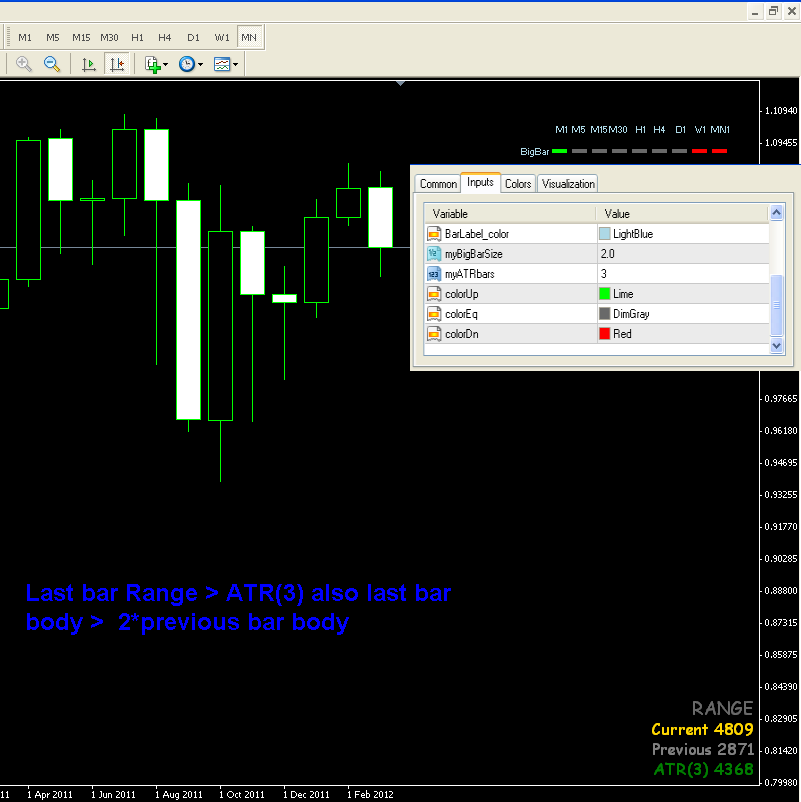
Task: Switch chart to M1 timeframe
Action: (x=25, y=37)
